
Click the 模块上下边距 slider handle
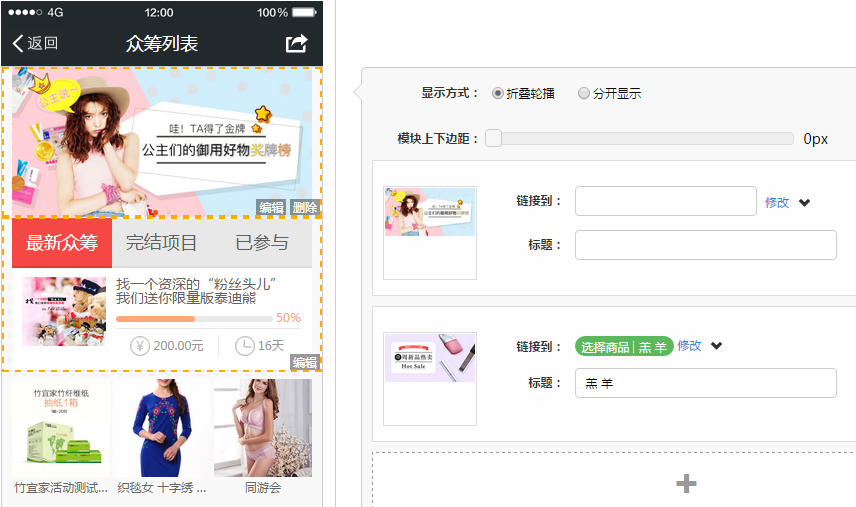coord(493,139)
